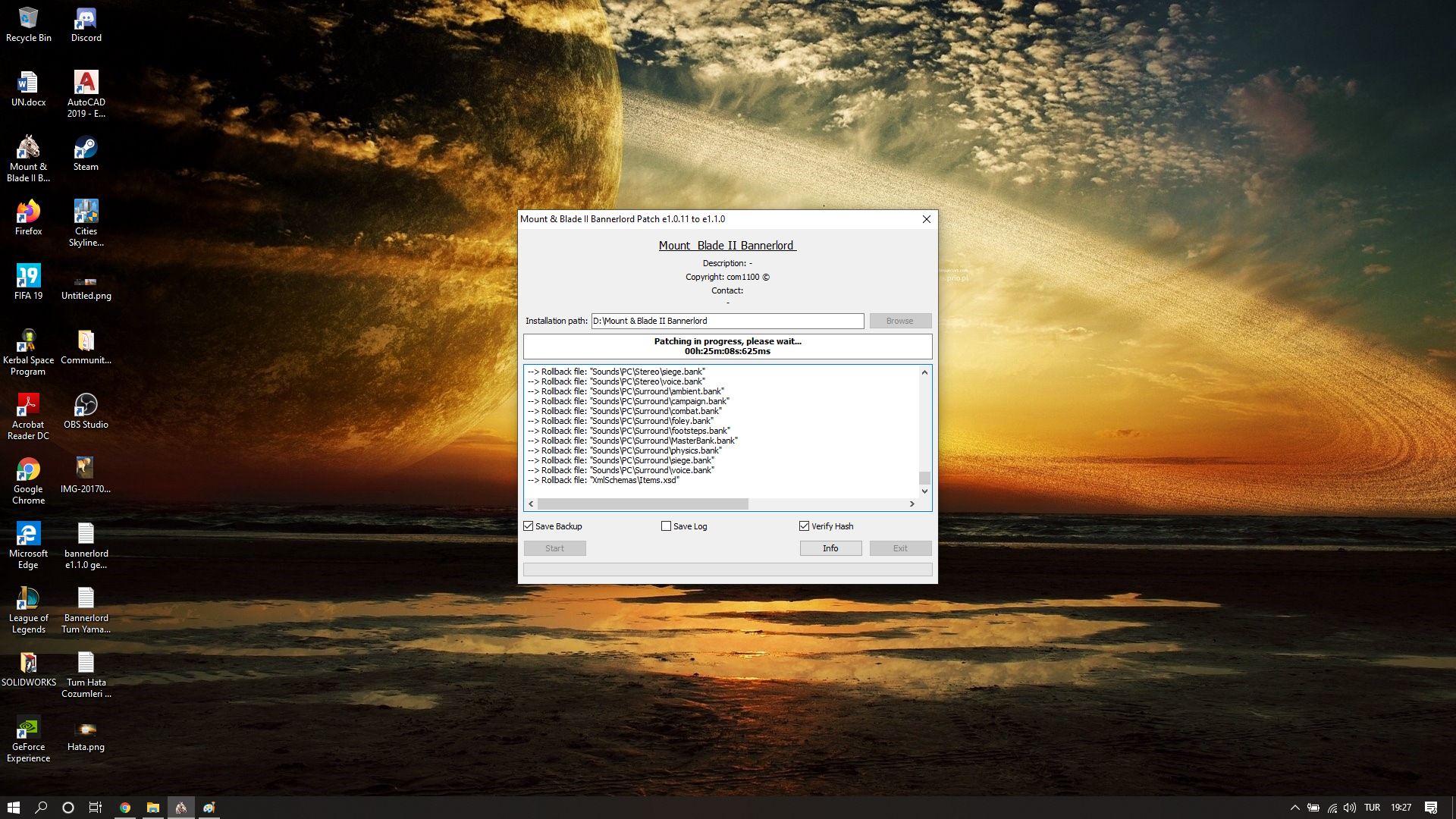Click the Start patching button

point(554,548)
